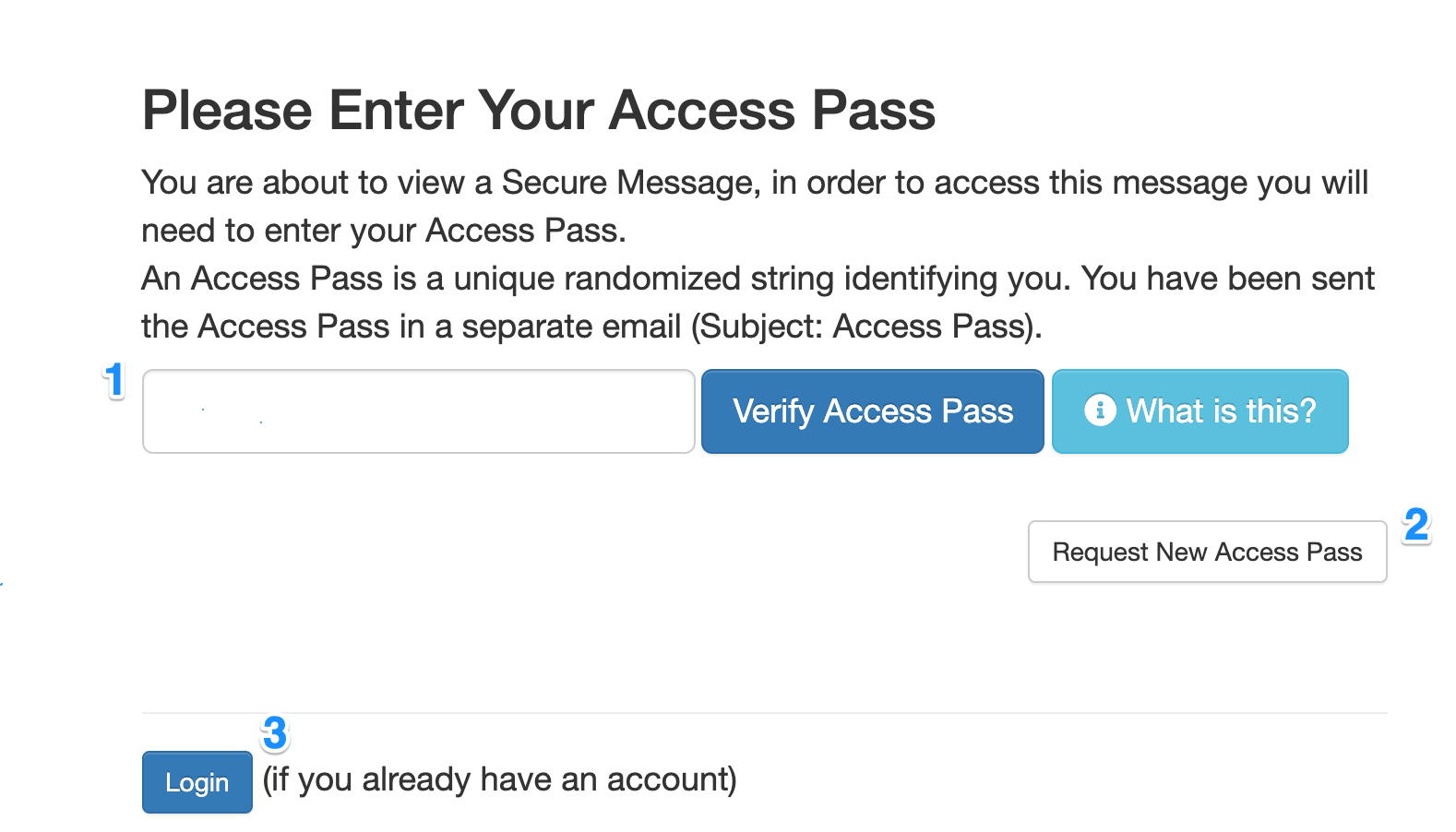Image resolution: width=1456 pixels, height=832 pixels.
Task: Click the divider line above the Login section
Action: 764,711
